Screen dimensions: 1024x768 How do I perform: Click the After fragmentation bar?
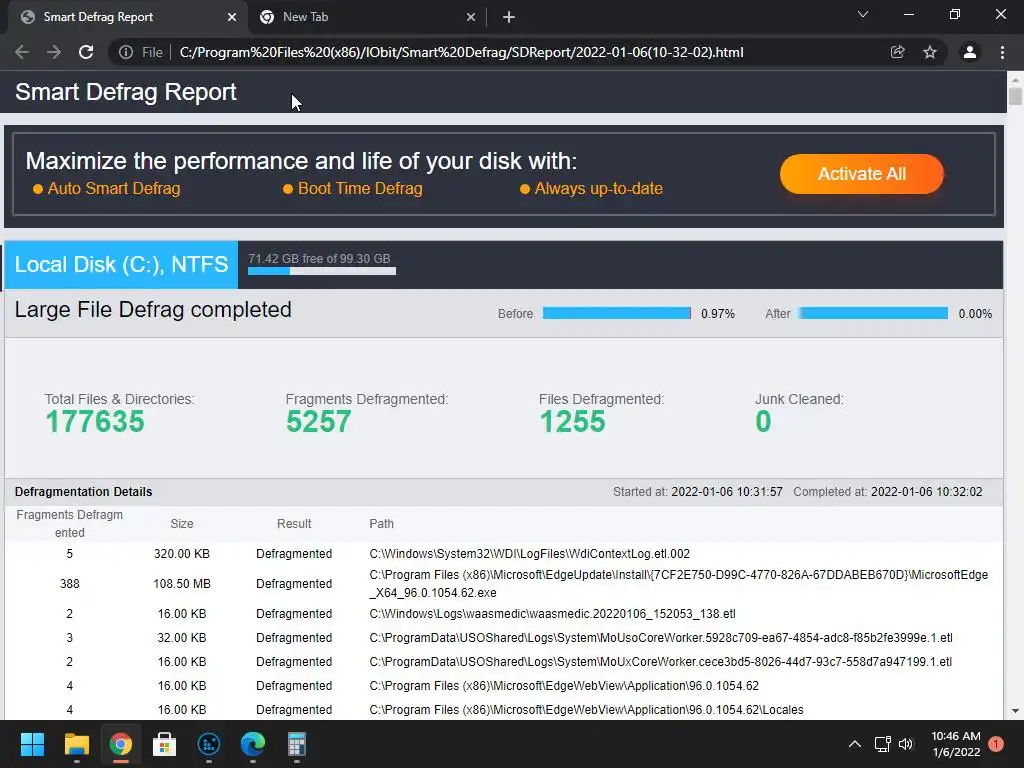[873, 313]
